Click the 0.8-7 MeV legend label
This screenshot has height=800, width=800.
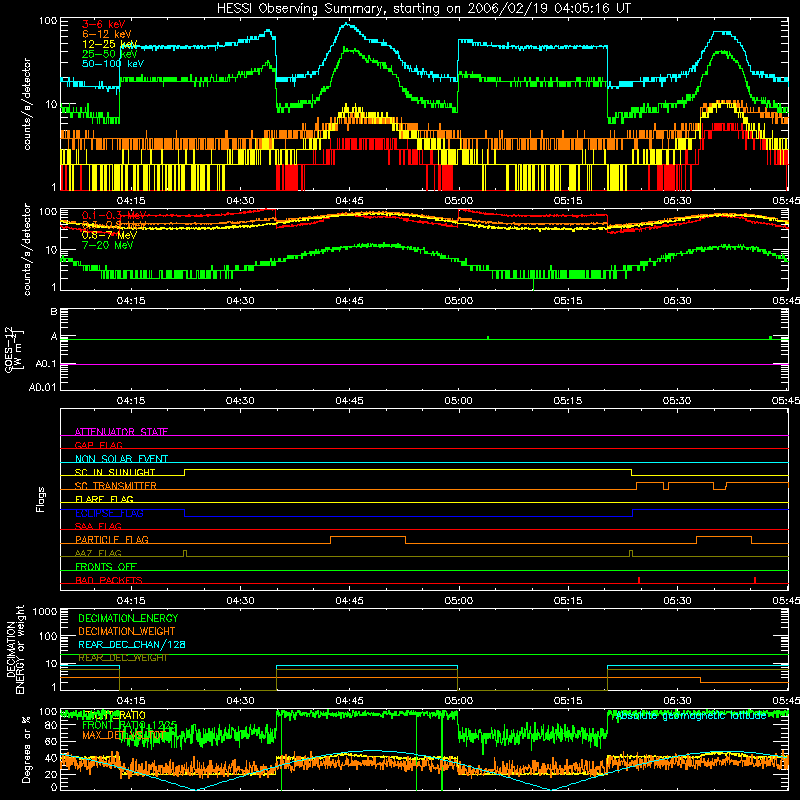109,235
